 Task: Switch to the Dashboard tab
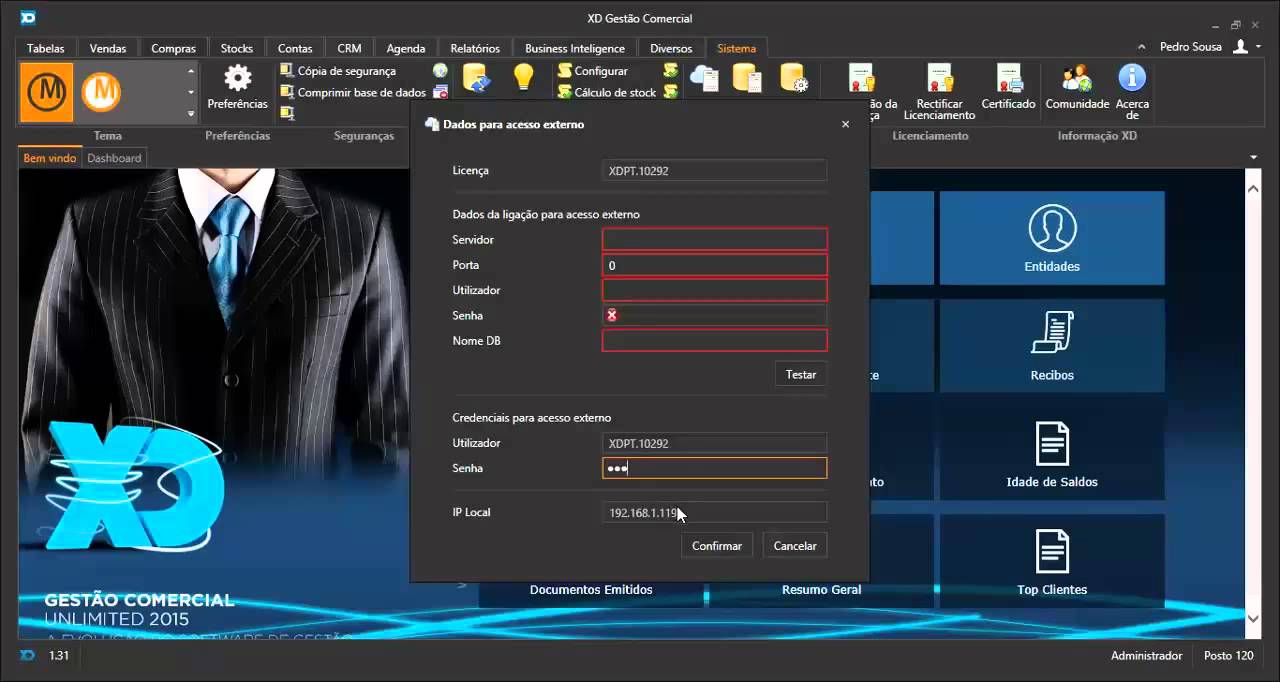point(114,158)
